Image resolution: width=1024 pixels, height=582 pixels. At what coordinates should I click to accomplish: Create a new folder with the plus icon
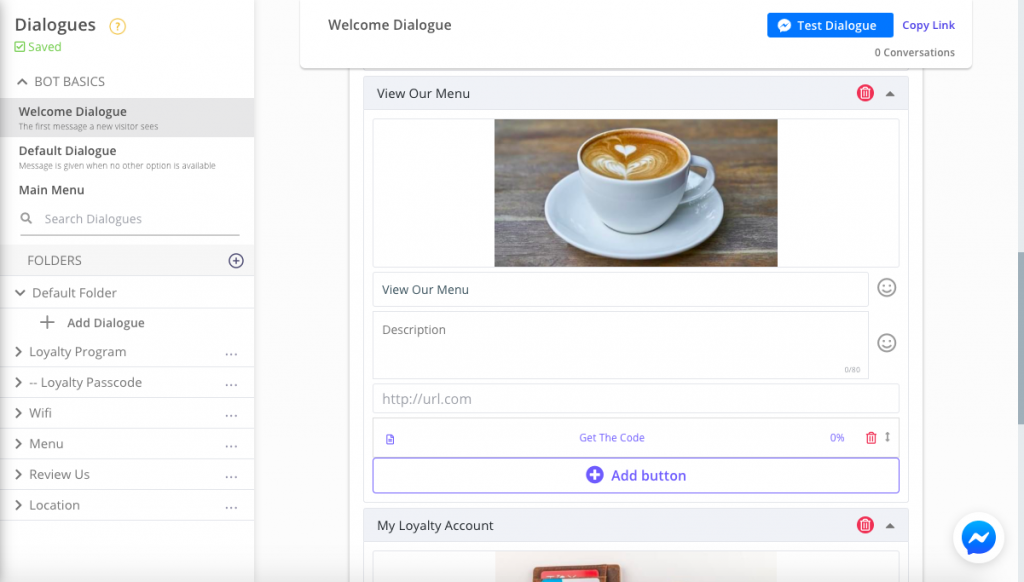coord(236,260)
